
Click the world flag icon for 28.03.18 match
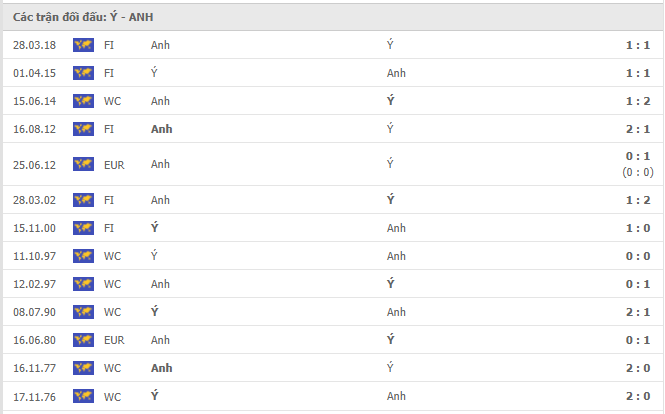[83, 45]
